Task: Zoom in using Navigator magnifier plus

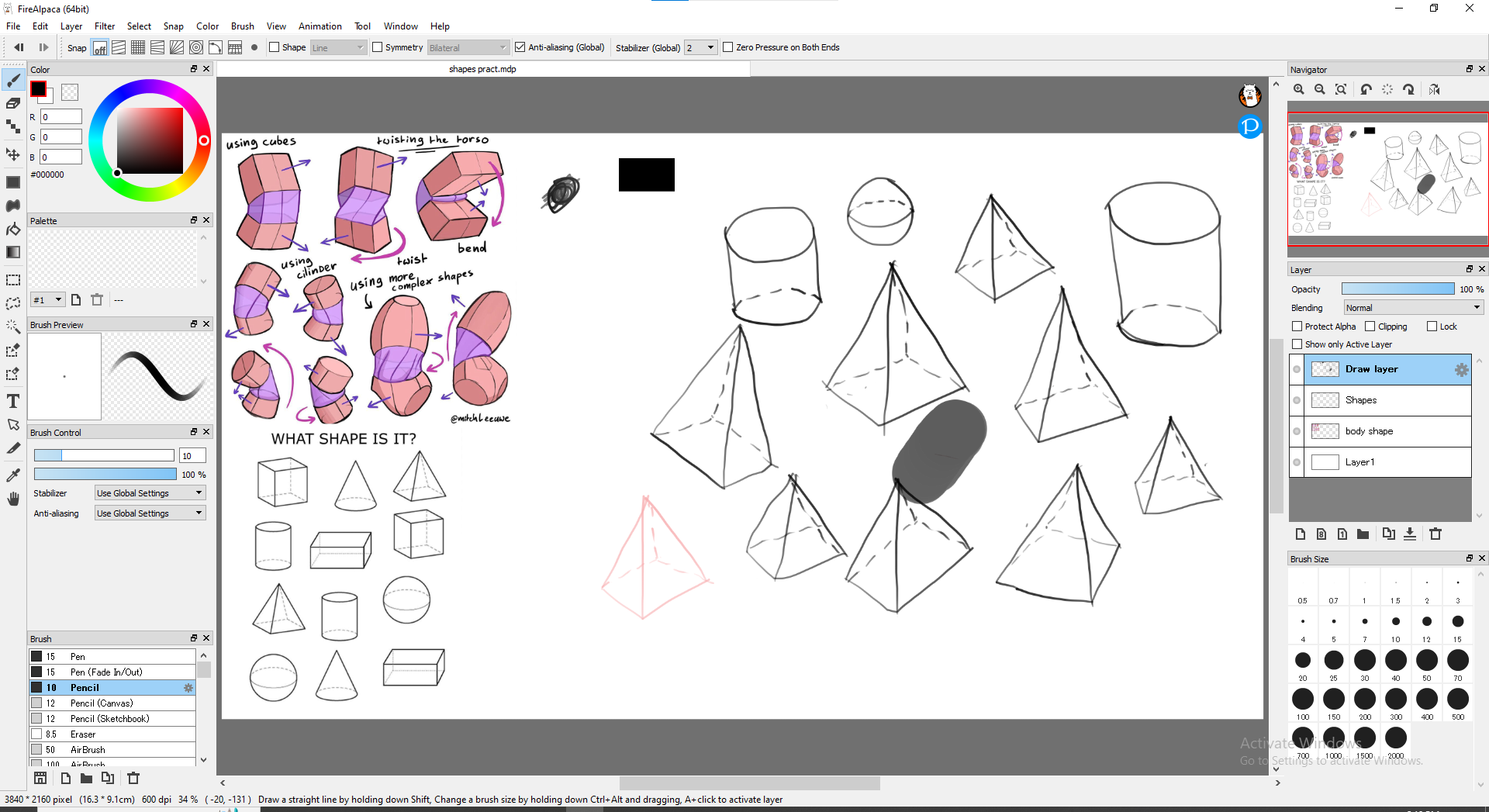Action: pos(1299,89)
